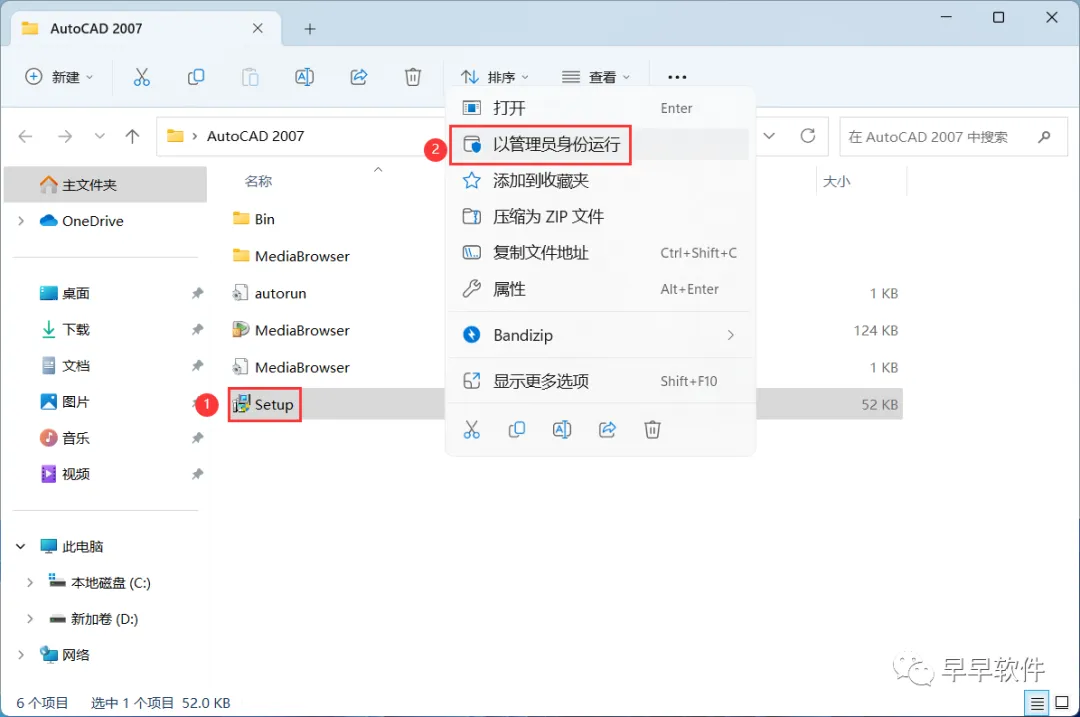Image resolution: width=1080 pixels, height=717 pixels.
Task: Click the Share icon in the context menu
Action: tap(607, 430)
